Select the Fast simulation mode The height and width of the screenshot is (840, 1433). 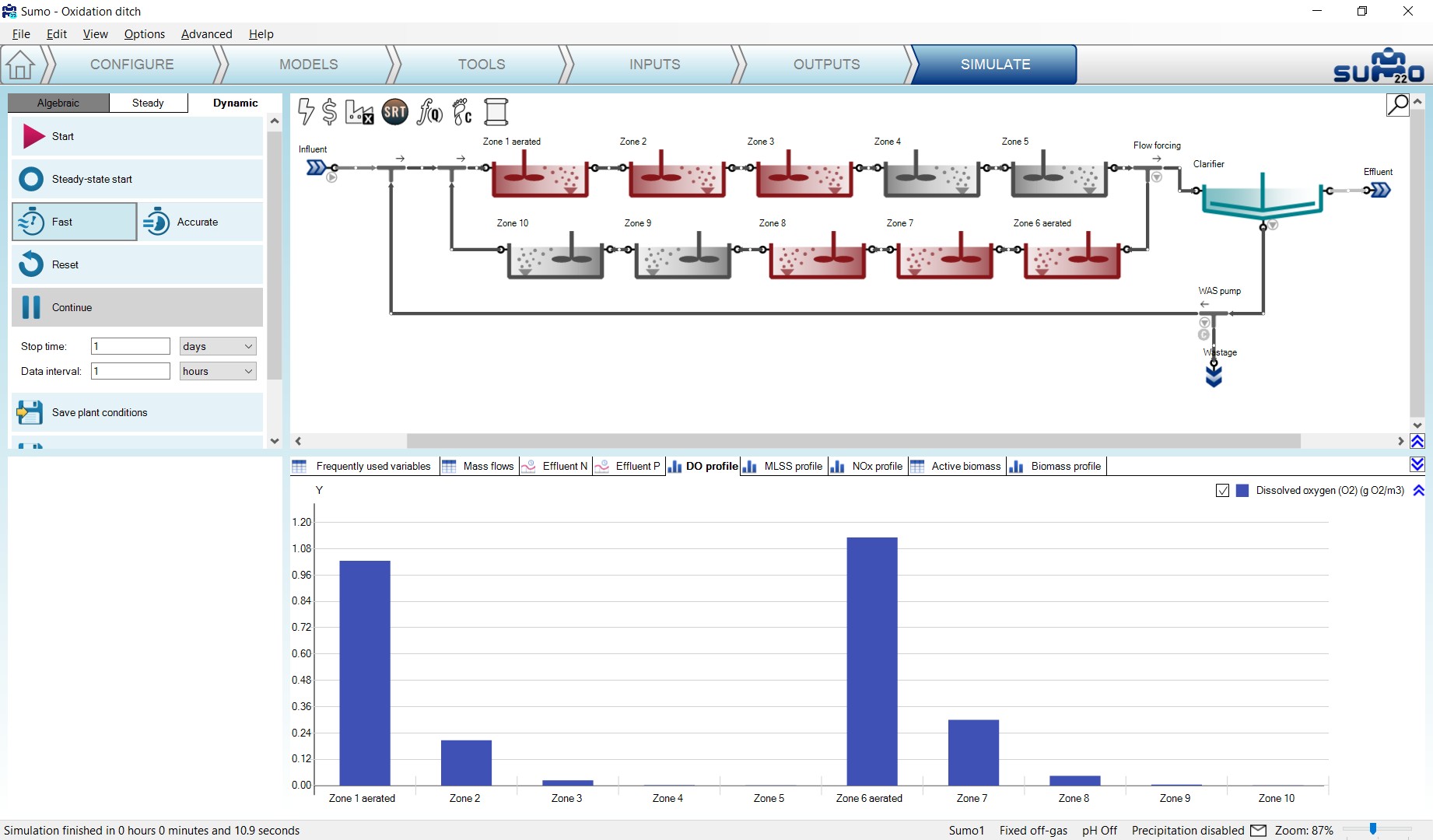click(75, 222)
